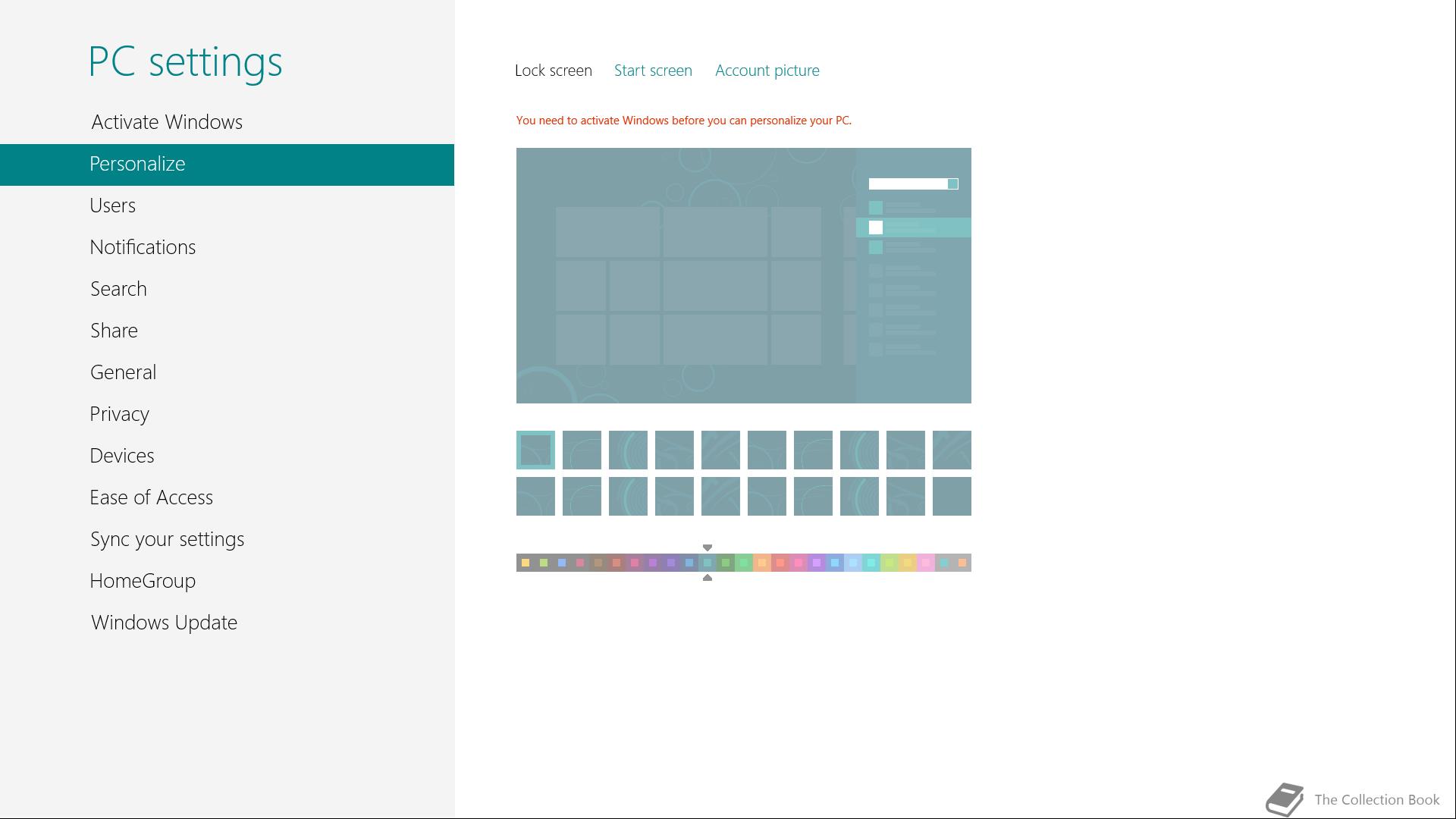
Task: Open Activate Windows settings
Action: click(167, 122)
